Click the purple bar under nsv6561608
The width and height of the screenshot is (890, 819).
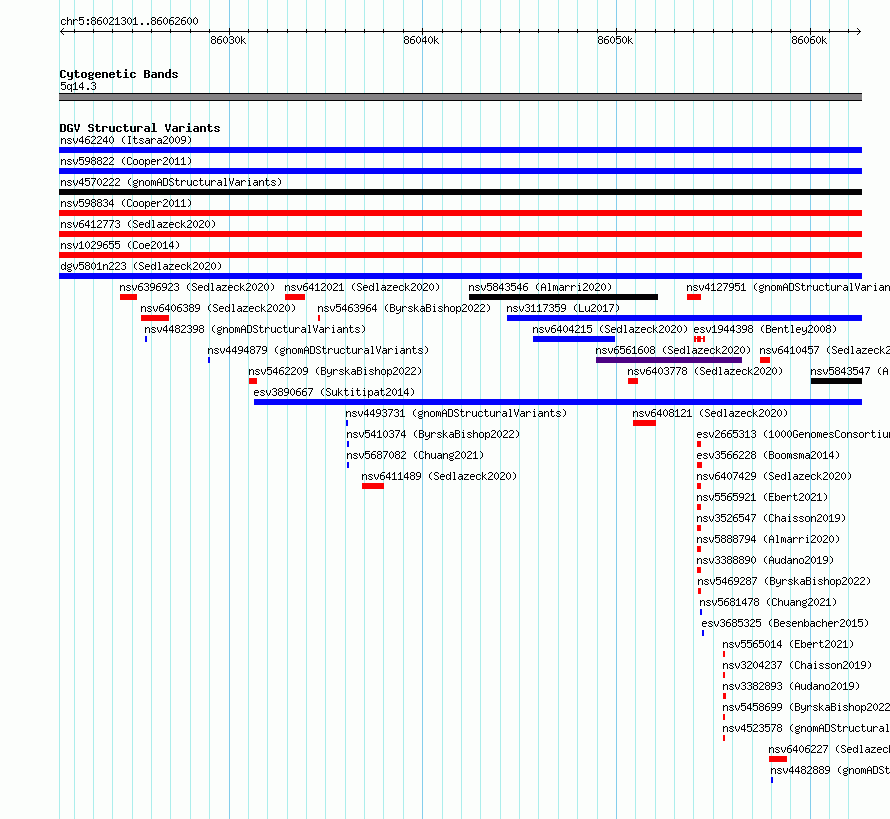coord(669,360)
